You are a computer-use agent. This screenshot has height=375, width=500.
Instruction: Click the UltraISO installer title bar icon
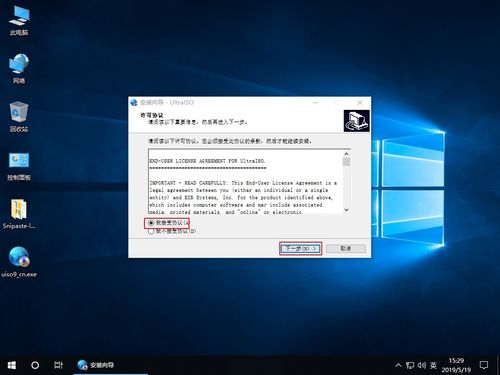134,102
